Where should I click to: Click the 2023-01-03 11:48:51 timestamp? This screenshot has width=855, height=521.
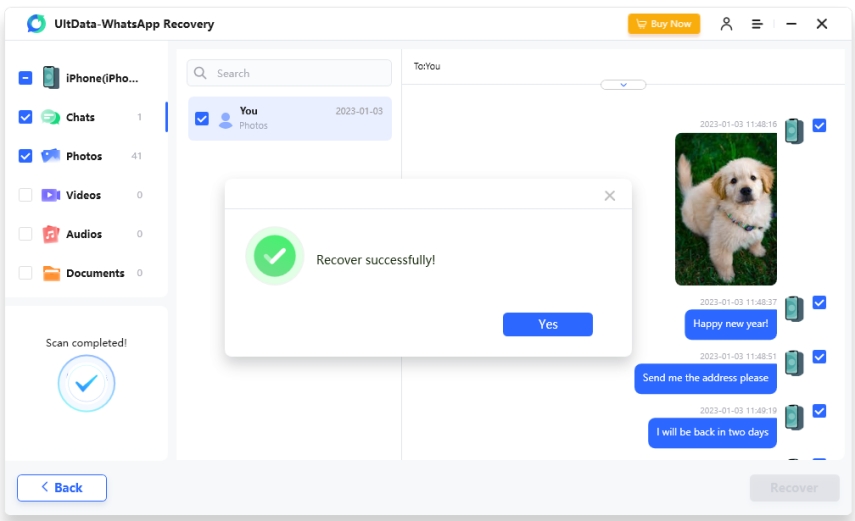click(738, 356)
